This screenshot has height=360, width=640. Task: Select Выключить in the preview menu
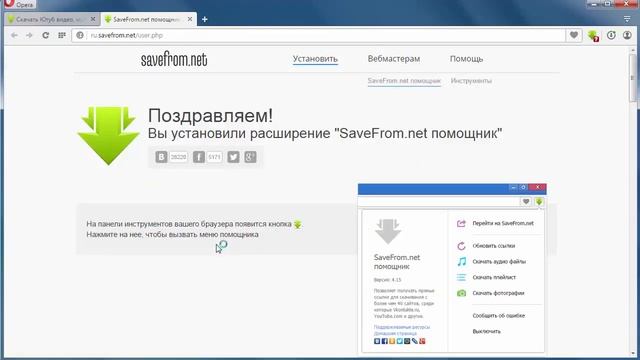[x=486, y=331]
